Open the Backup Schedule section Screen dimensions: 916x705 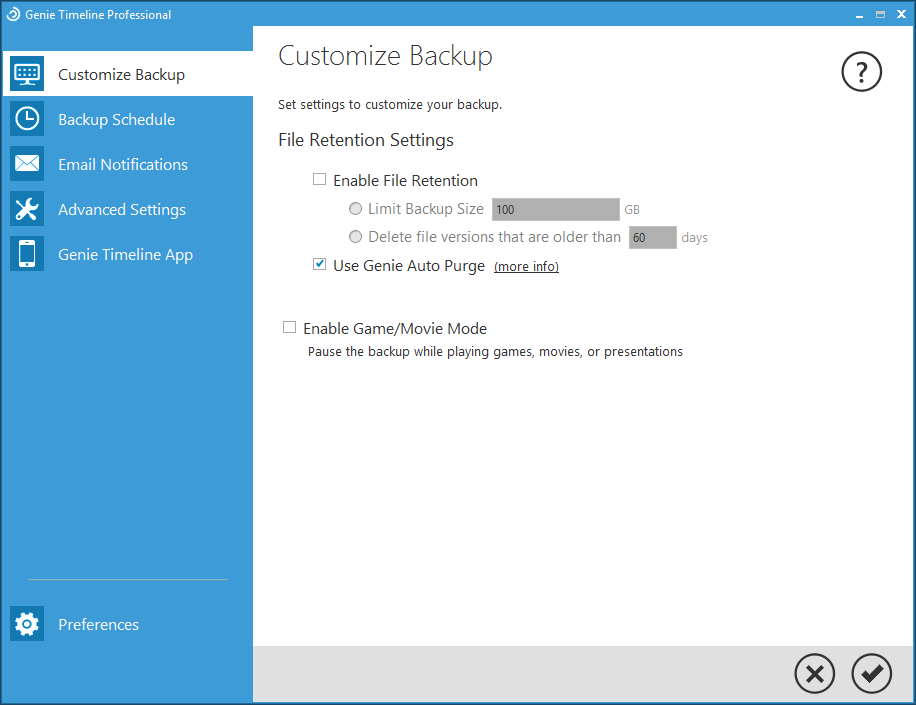116,120
